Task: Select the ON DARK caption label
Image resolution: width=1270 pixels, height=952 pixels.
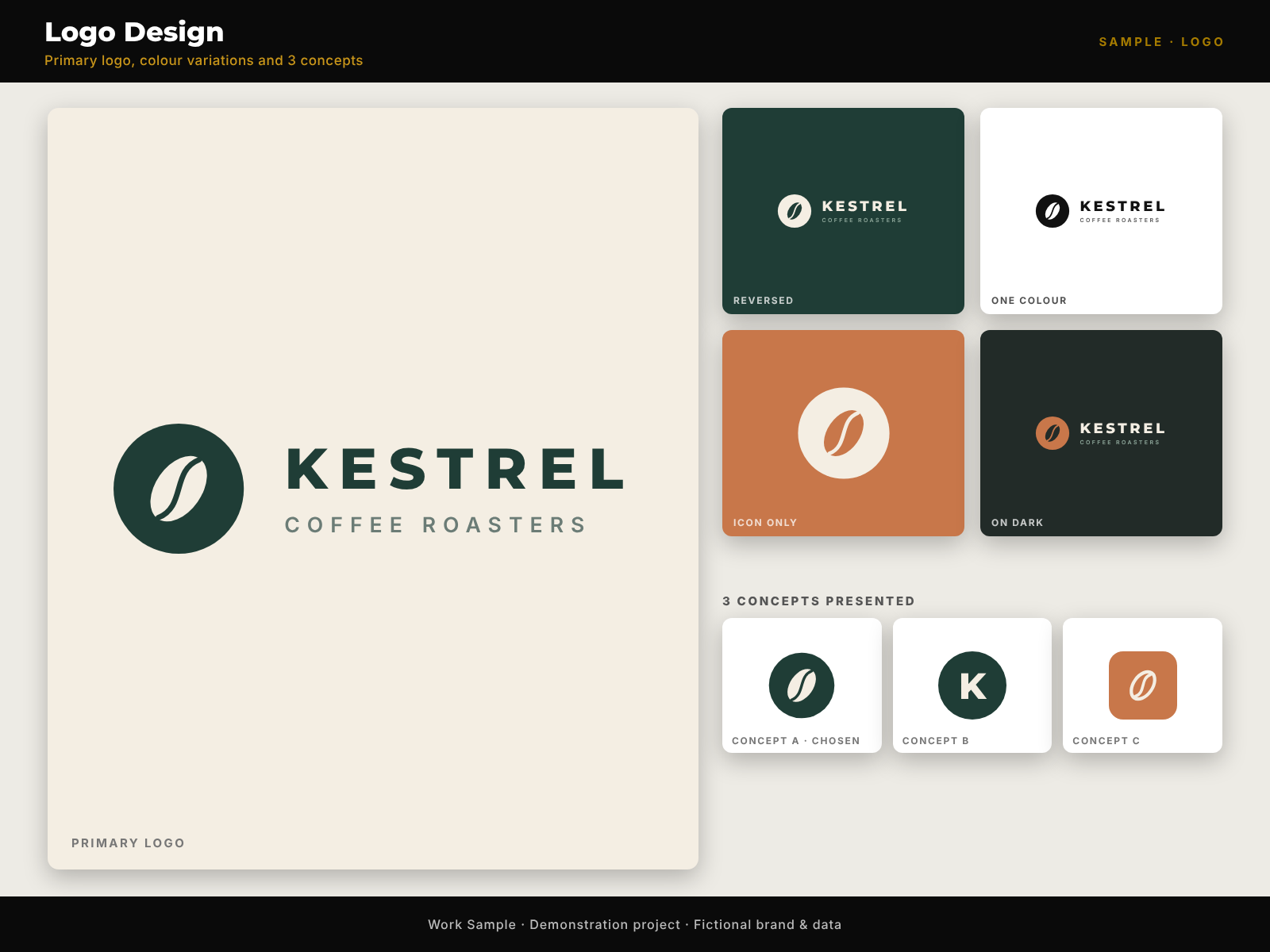Action: click(1018, 523)
